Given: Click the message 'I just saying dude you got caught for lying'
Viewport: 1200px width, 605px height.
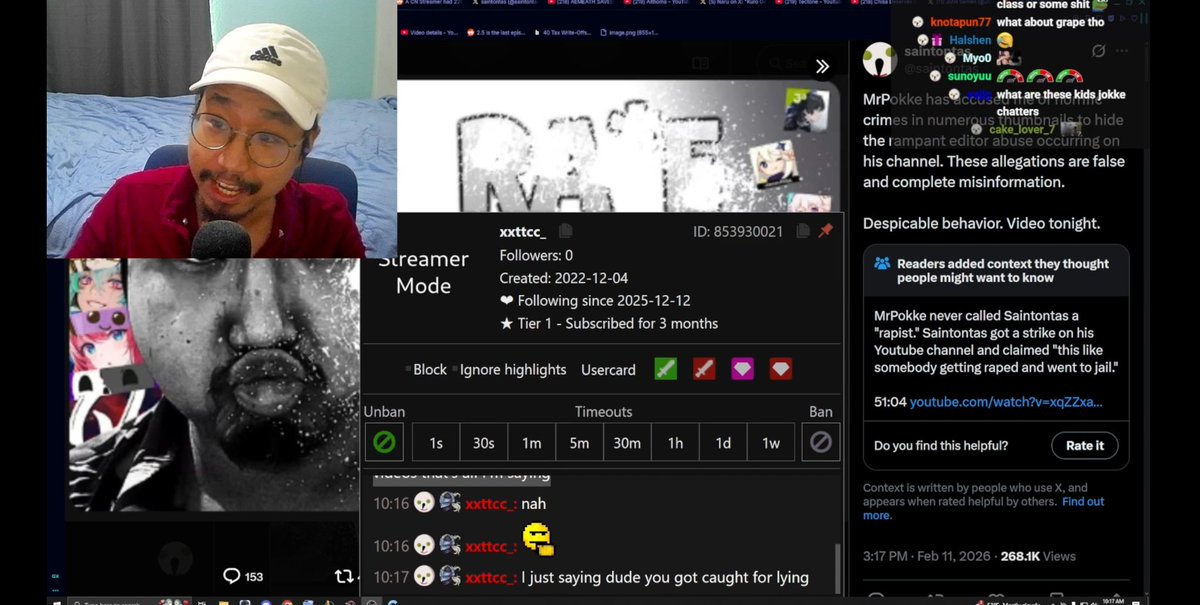Looking at the screenshot, I should click(x=665, y=577).
